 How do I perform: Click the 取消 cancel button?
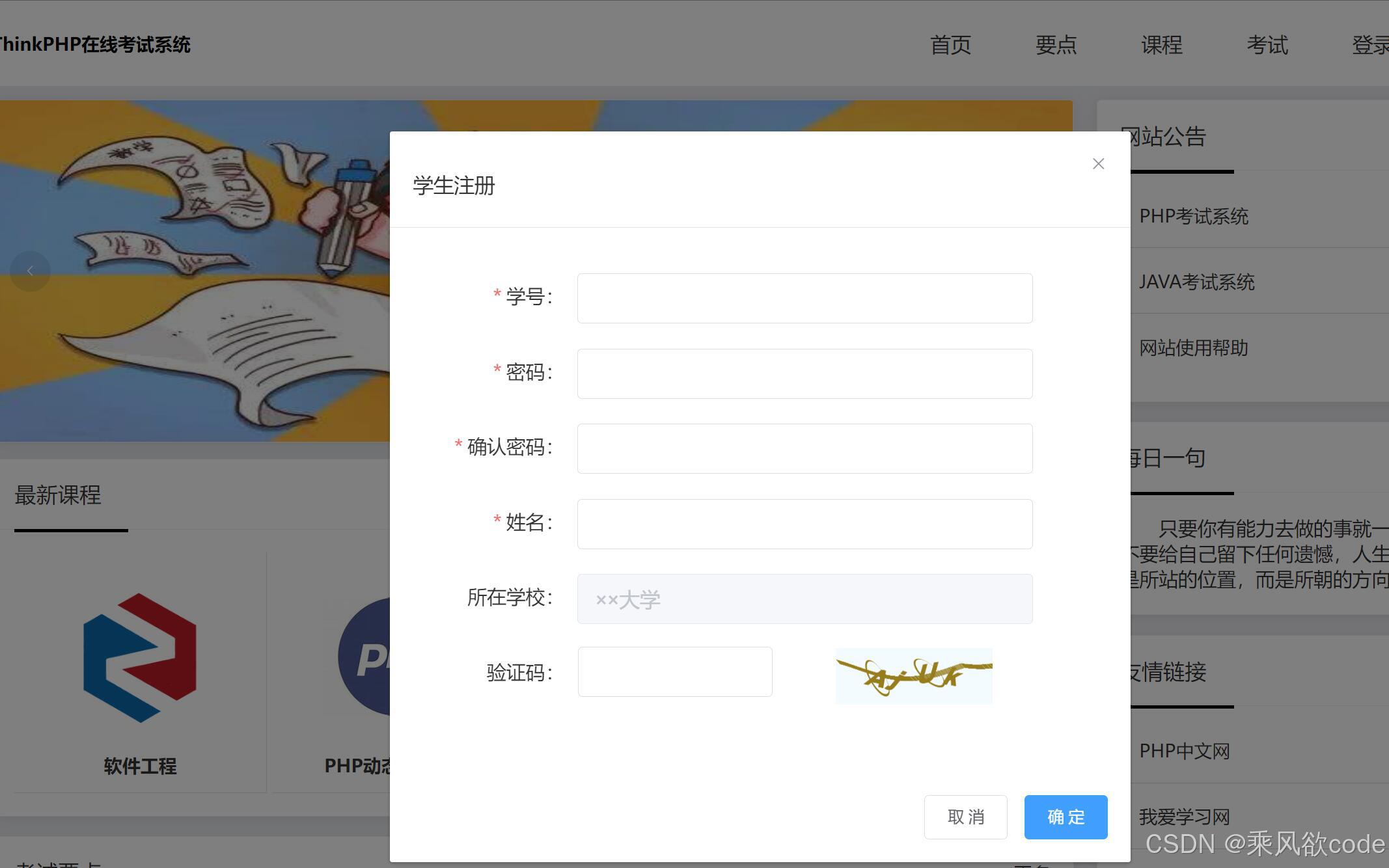966,817
